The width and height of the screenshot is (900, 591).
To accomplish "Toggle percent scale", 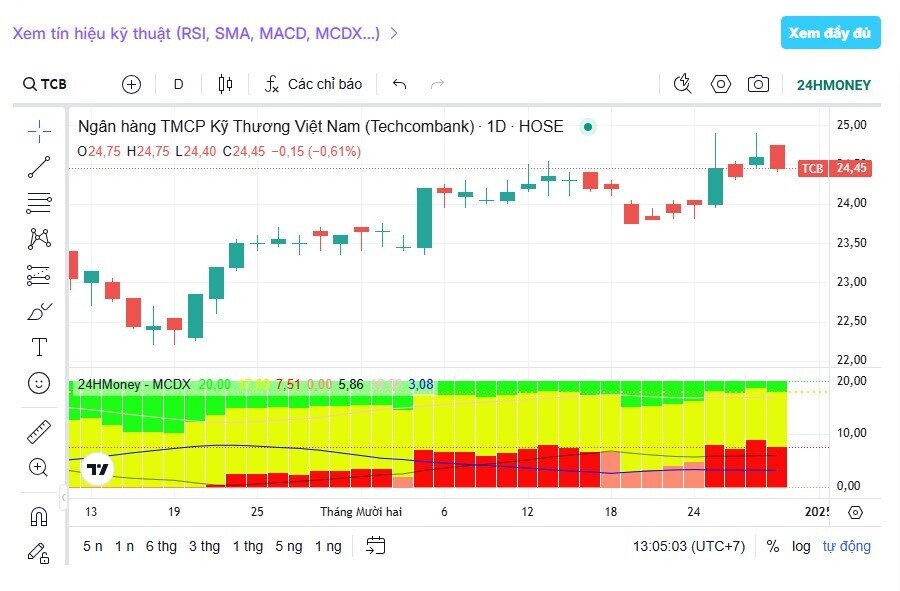I will click(773, 546).
